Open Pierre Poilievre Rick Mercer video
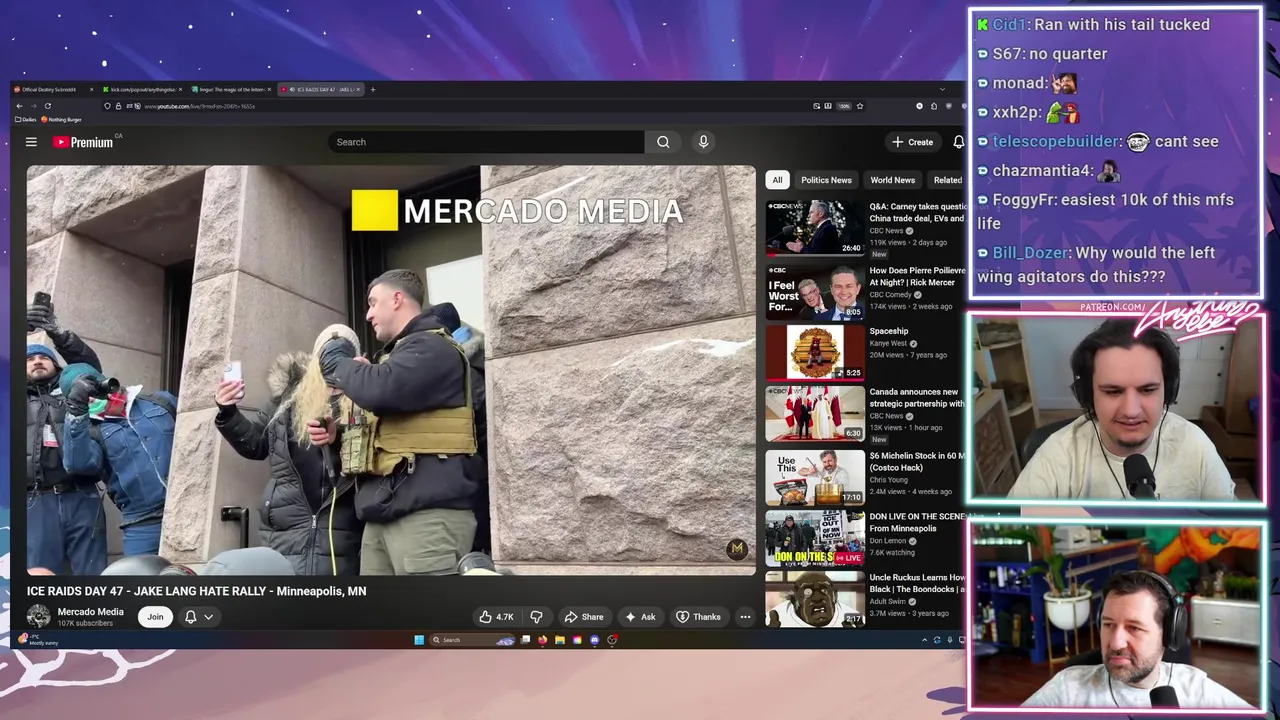 click(815, 291)
